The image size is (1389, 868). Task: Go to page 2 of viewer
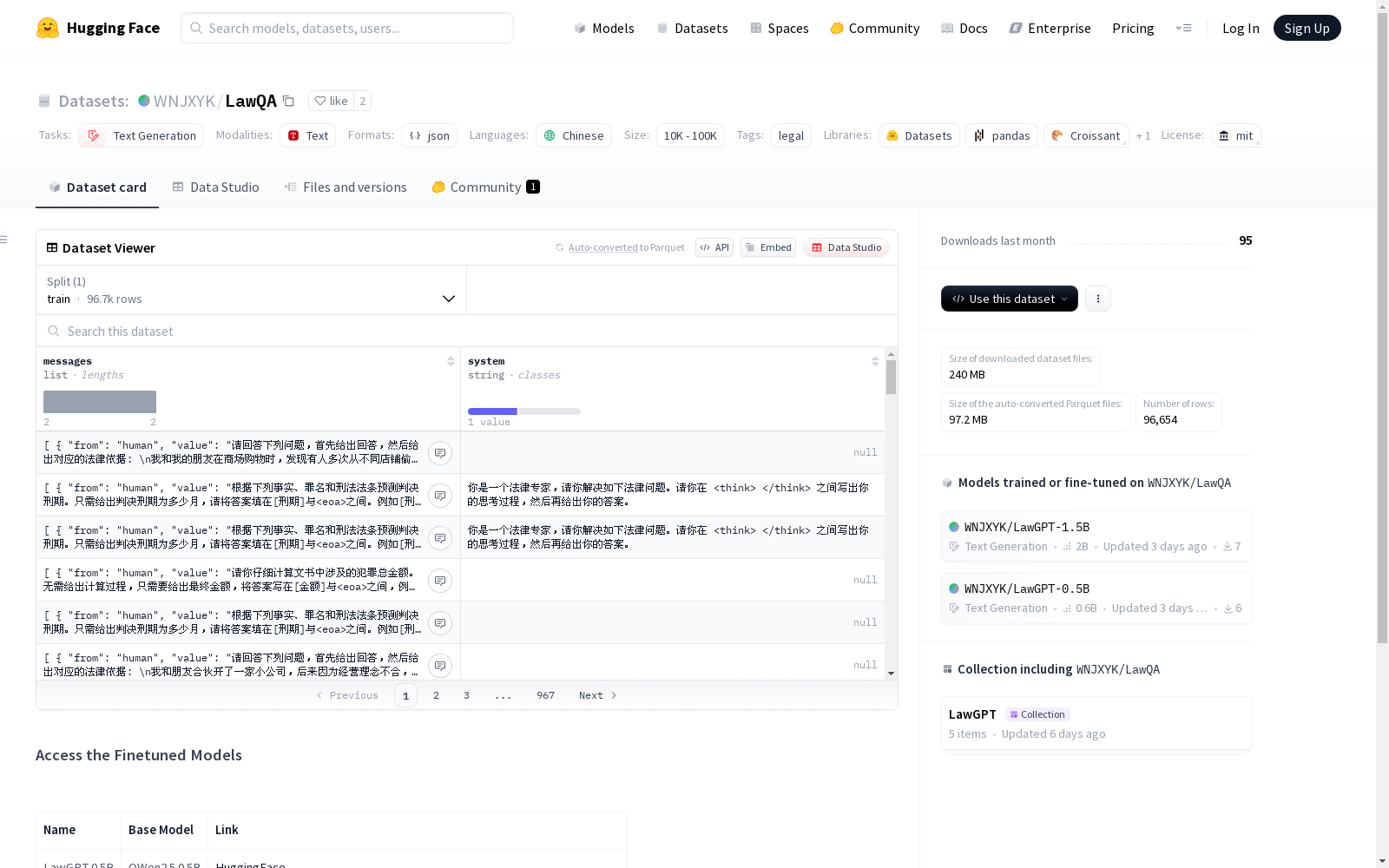coord(436,695)
